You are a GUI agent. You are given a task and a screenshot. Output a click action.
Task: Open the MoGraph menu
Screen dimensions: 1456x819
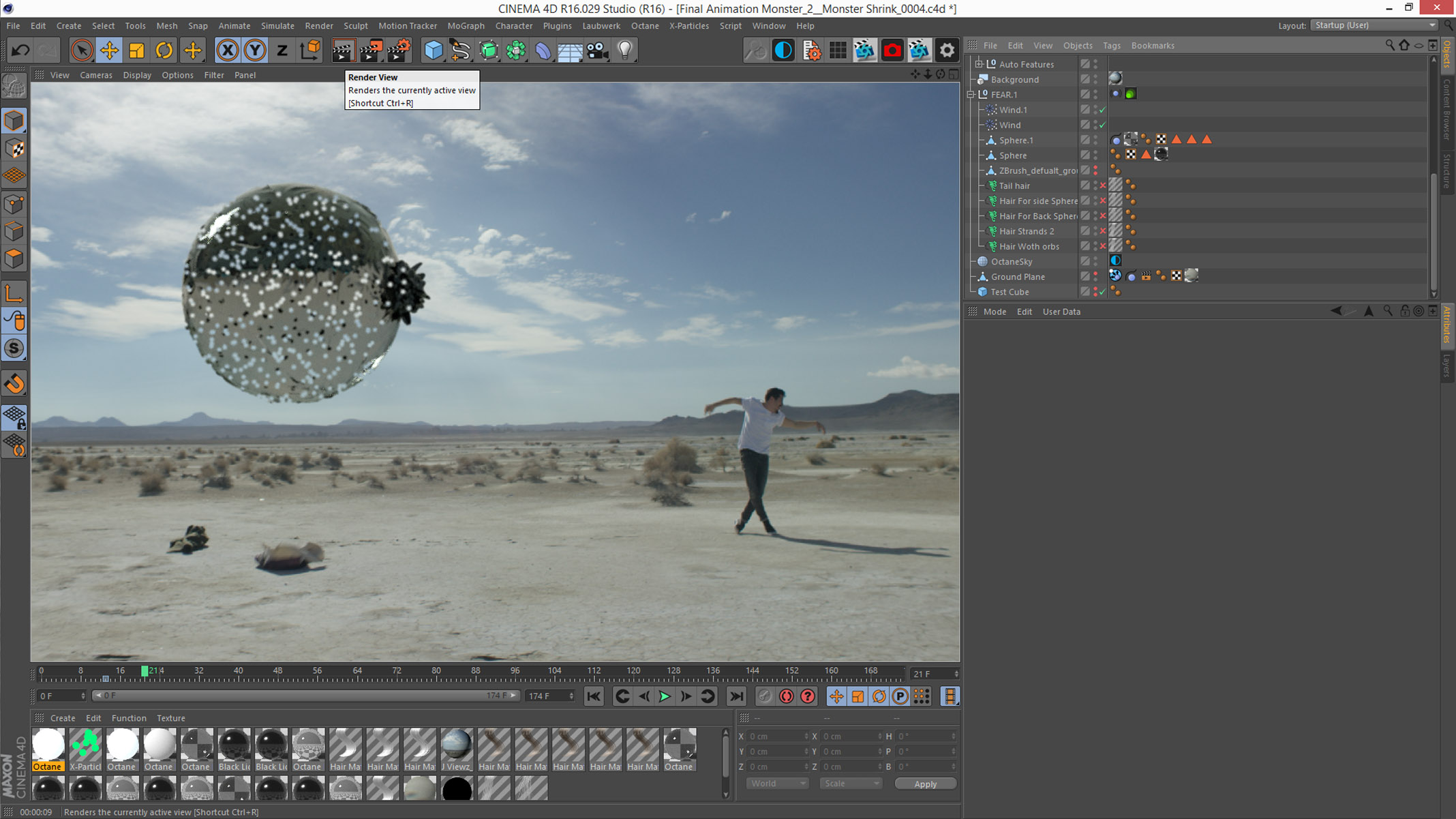[x=466, y=26]
